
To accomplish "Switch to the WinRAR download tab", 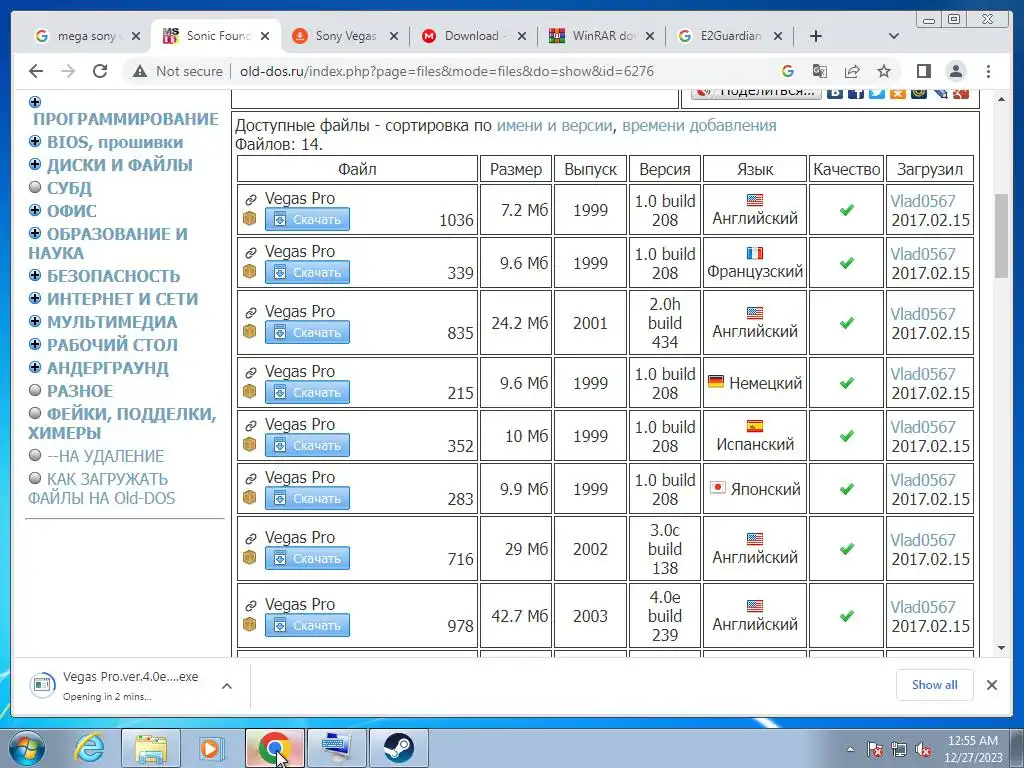I will click(x=601, y=36).
